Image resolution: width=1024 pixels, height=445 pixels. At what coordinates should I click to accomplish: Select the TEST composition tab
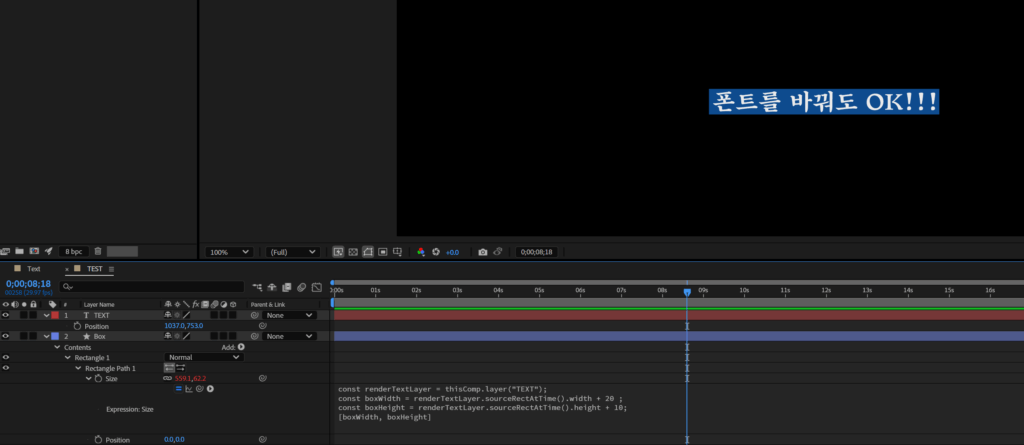click(95, 269)
